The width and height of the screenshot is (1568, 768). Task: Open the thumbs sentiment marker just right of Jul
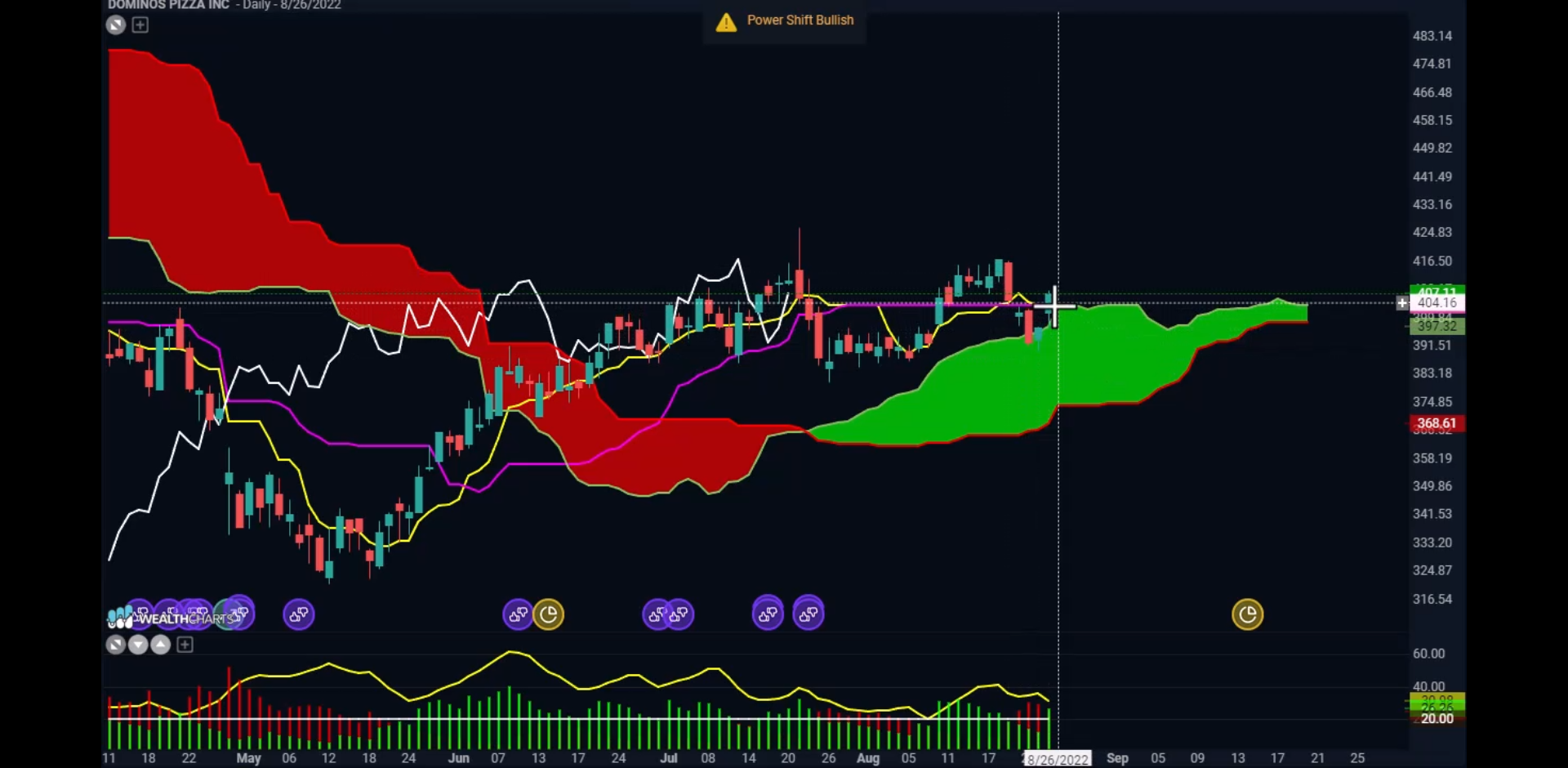point(679,614)
